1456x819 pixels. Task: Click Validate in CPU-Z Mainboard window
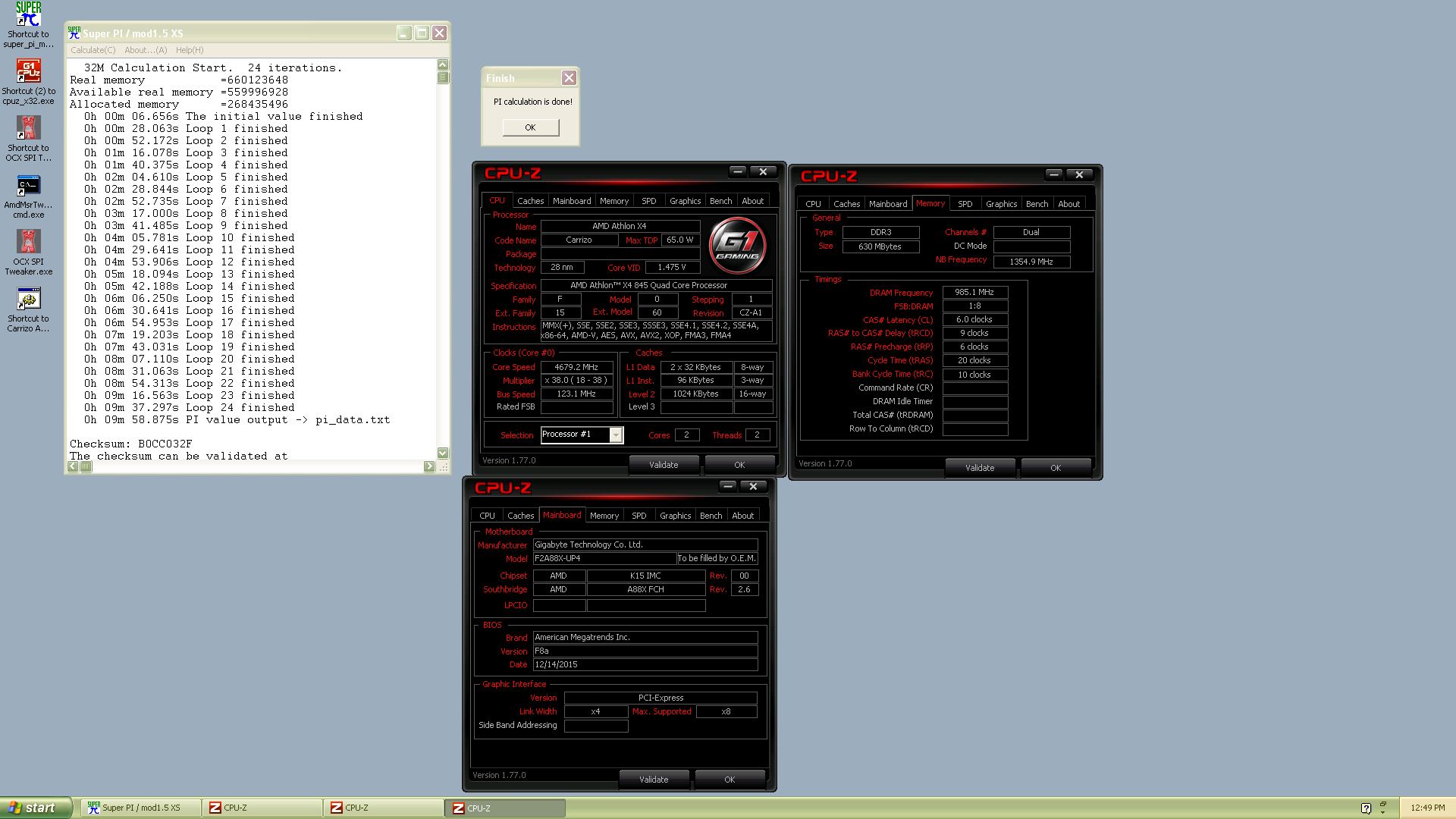pyautogui.click(x=654, y=780)
